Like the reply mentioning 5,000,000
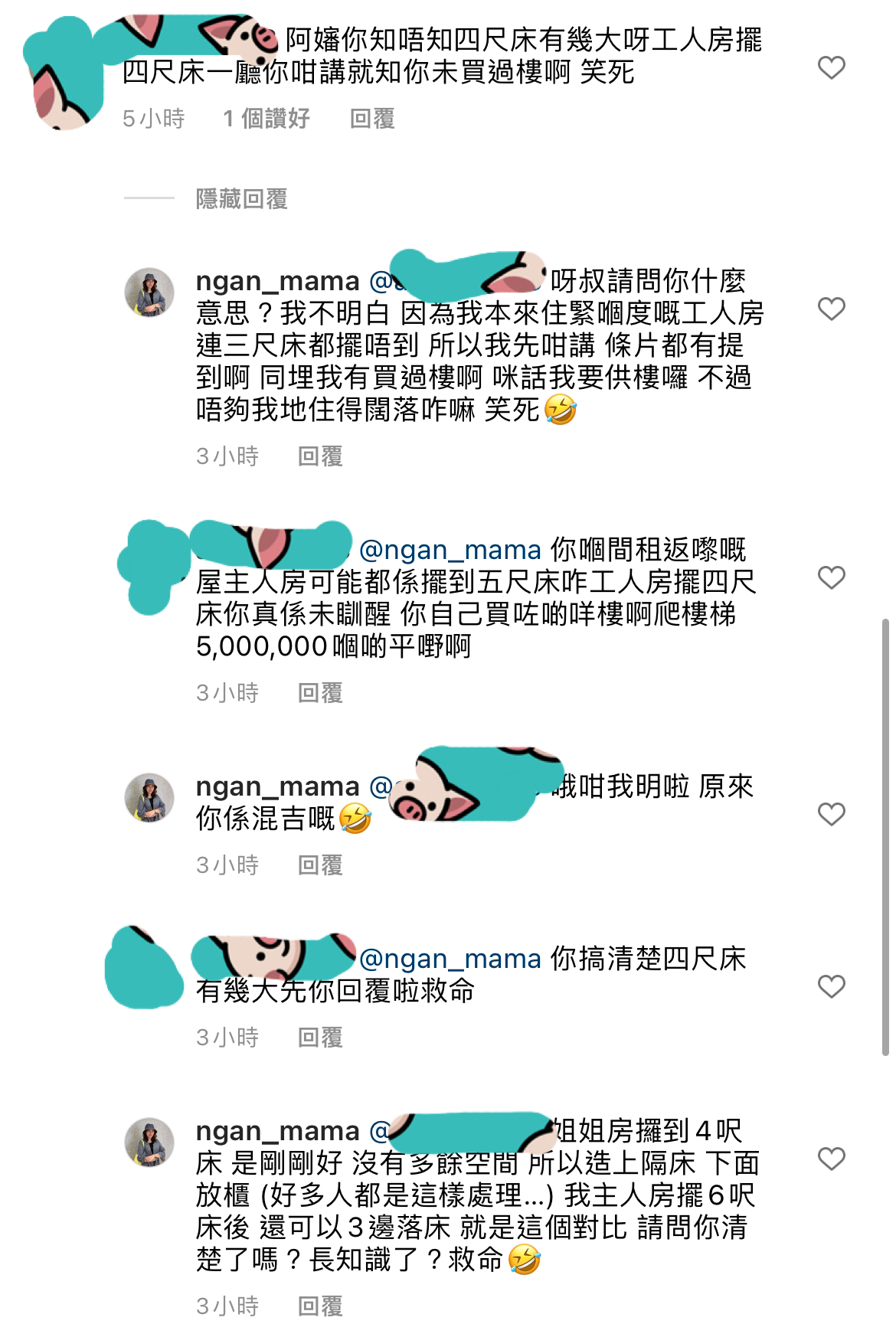The width and height of the screenshot is (896, 1324). [x=831, y=577]
